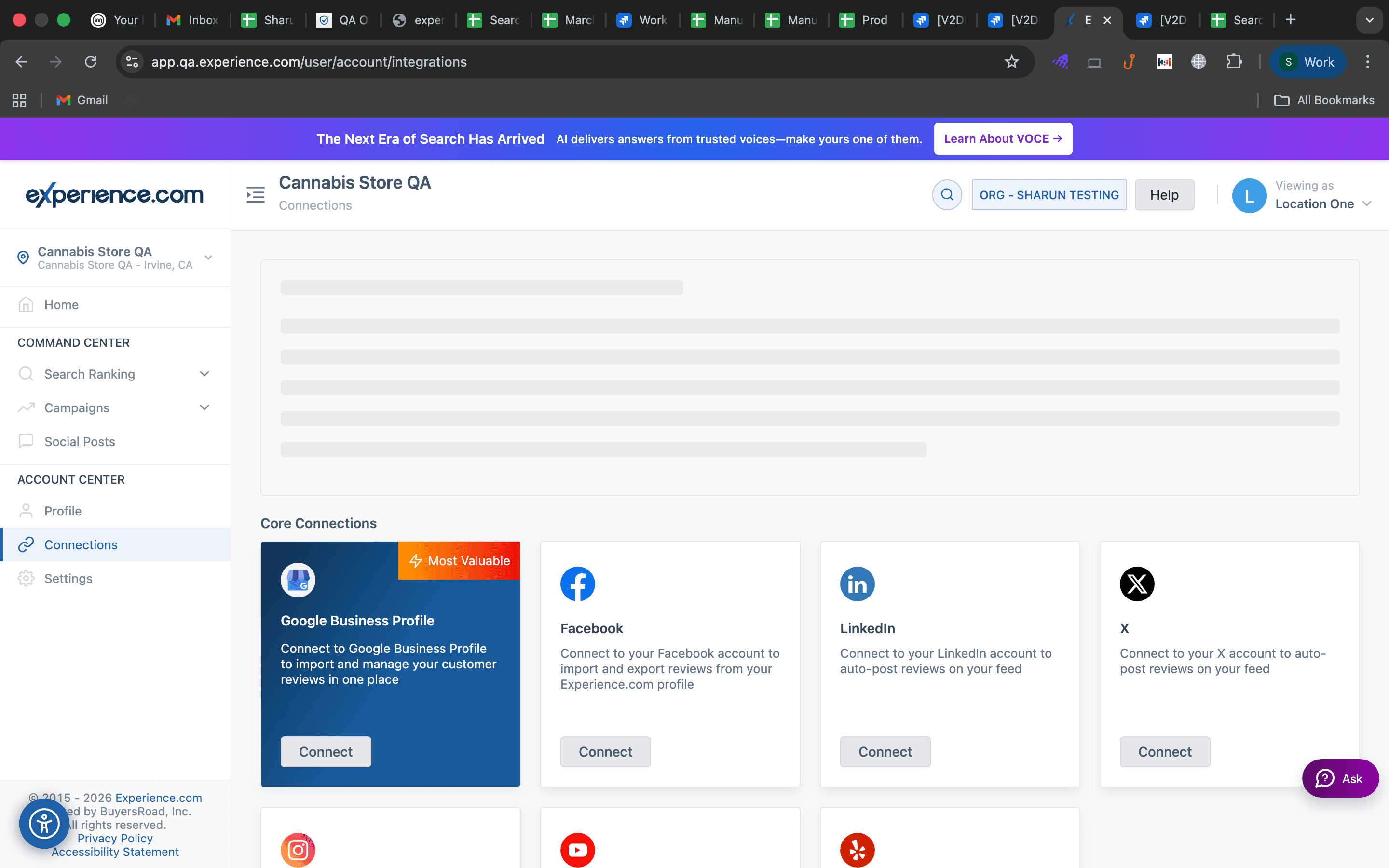
Task: Click the Core Connections heading
Action: click(318, 523)
